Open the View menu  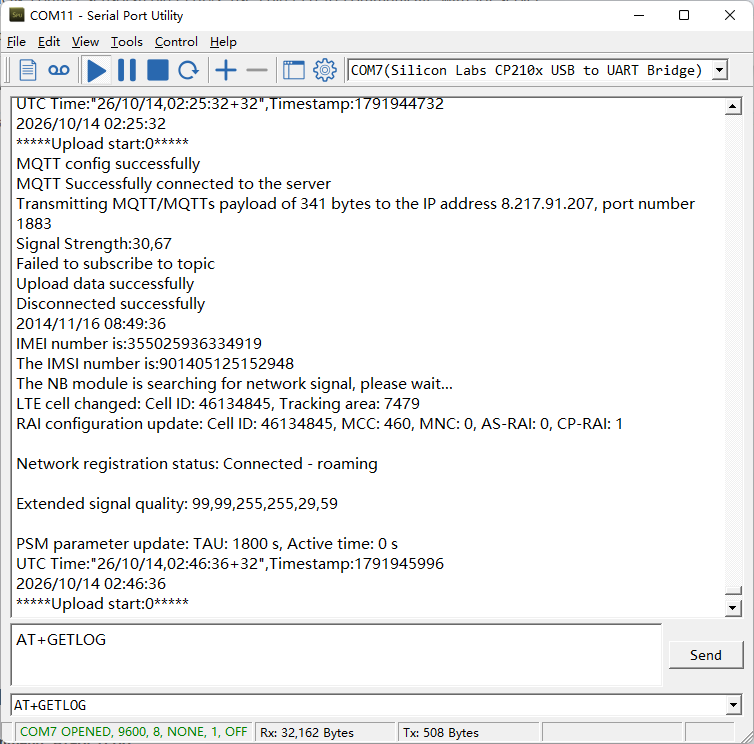85,42
